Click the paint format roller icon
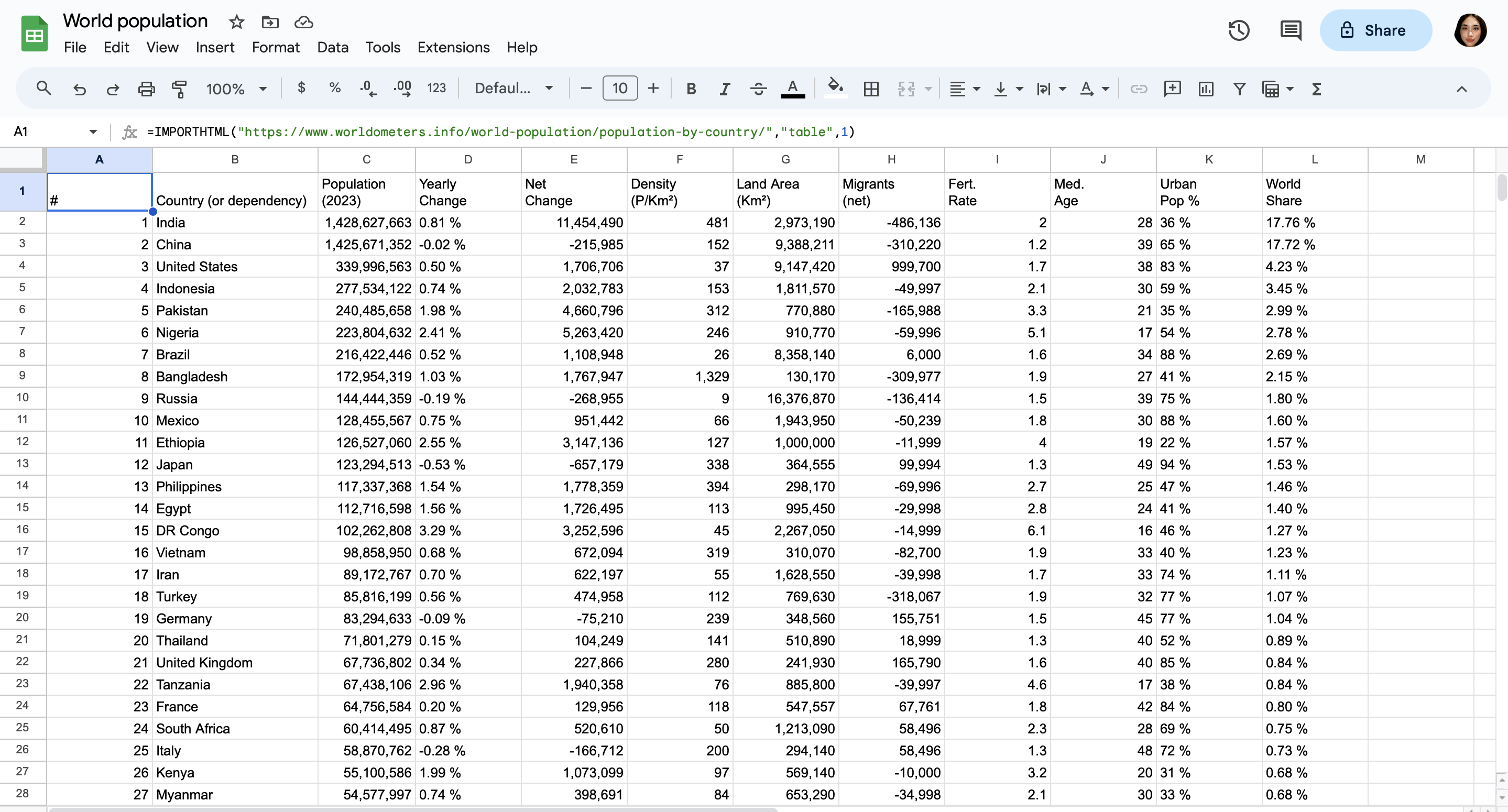 pos(179,89)
